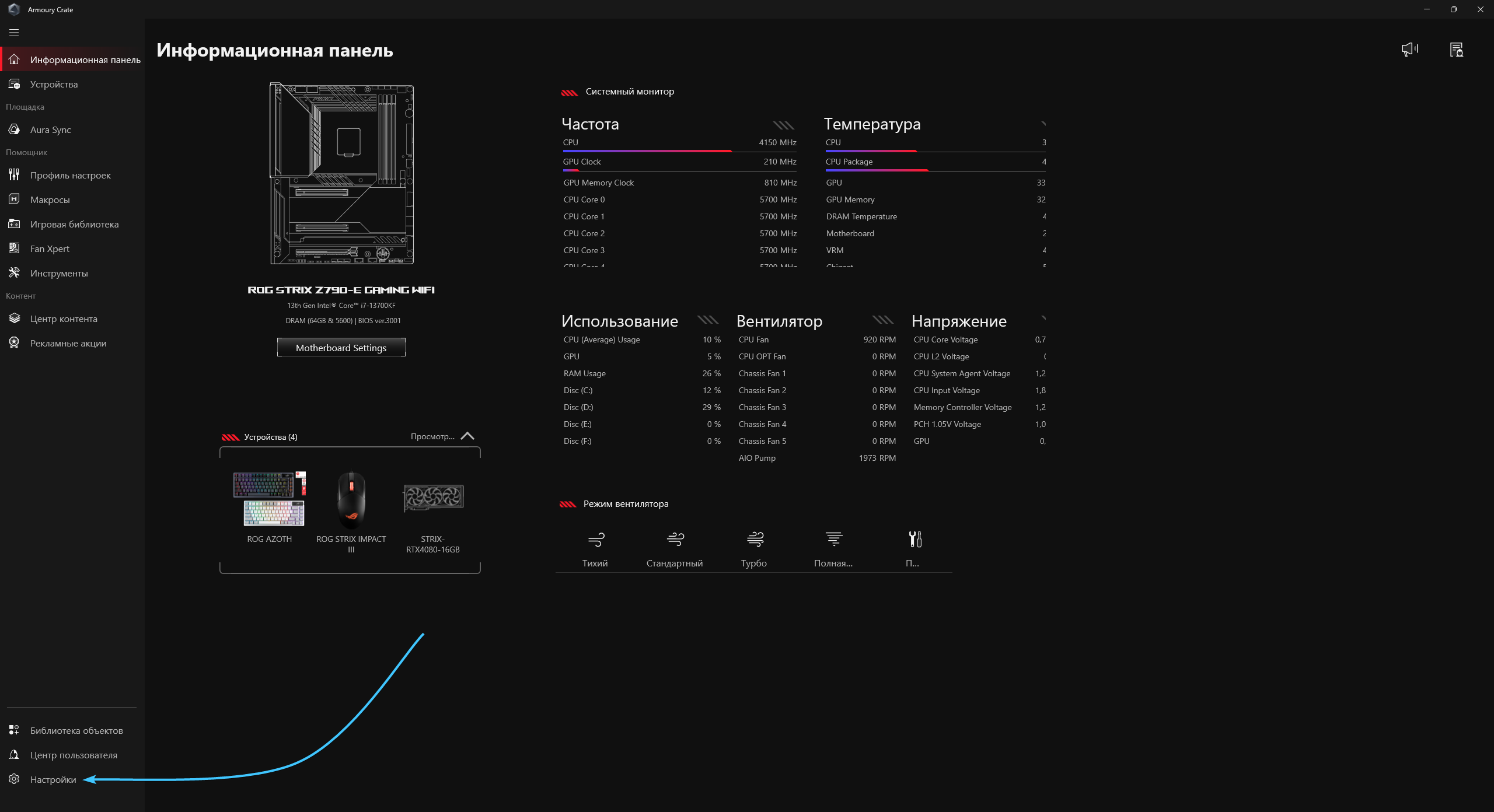
Task: Open Игровая библиотека menu item
Action: 72,224
